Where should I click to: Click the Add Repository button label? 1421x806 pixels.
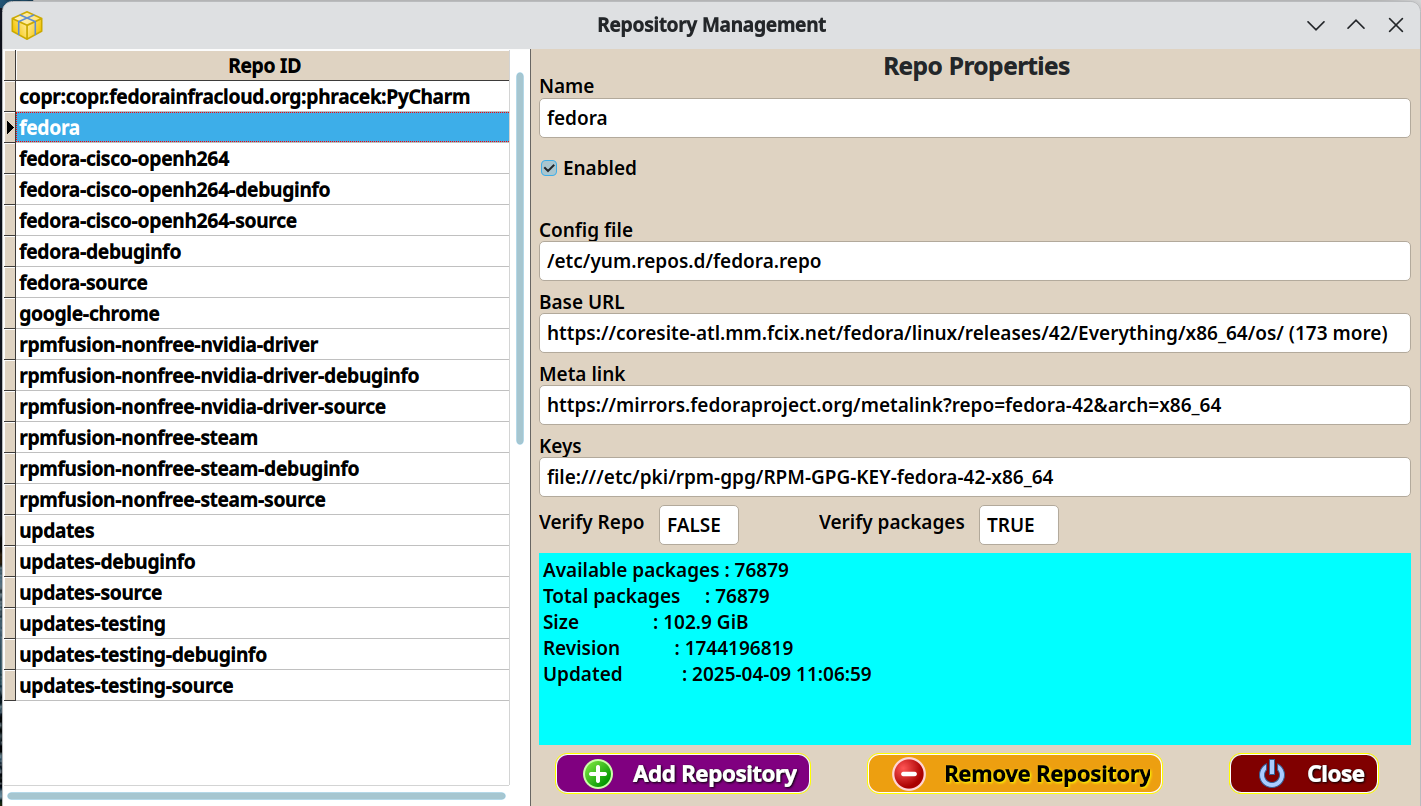[715, 774]
